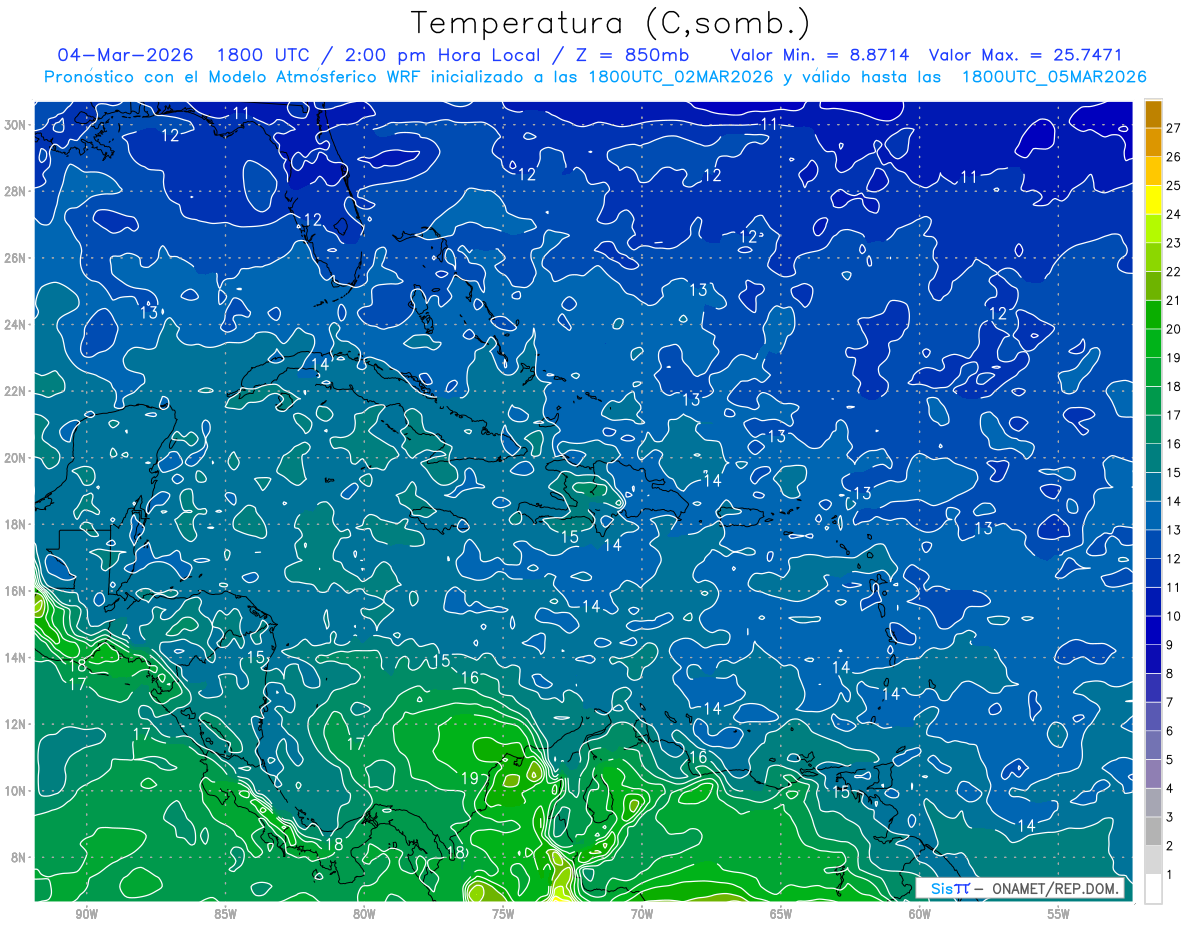Image resolution: width=1200 pixels, height=927 pixels.
Task: Click the "60W" longitude axis label
Action: tap(920, 914)
